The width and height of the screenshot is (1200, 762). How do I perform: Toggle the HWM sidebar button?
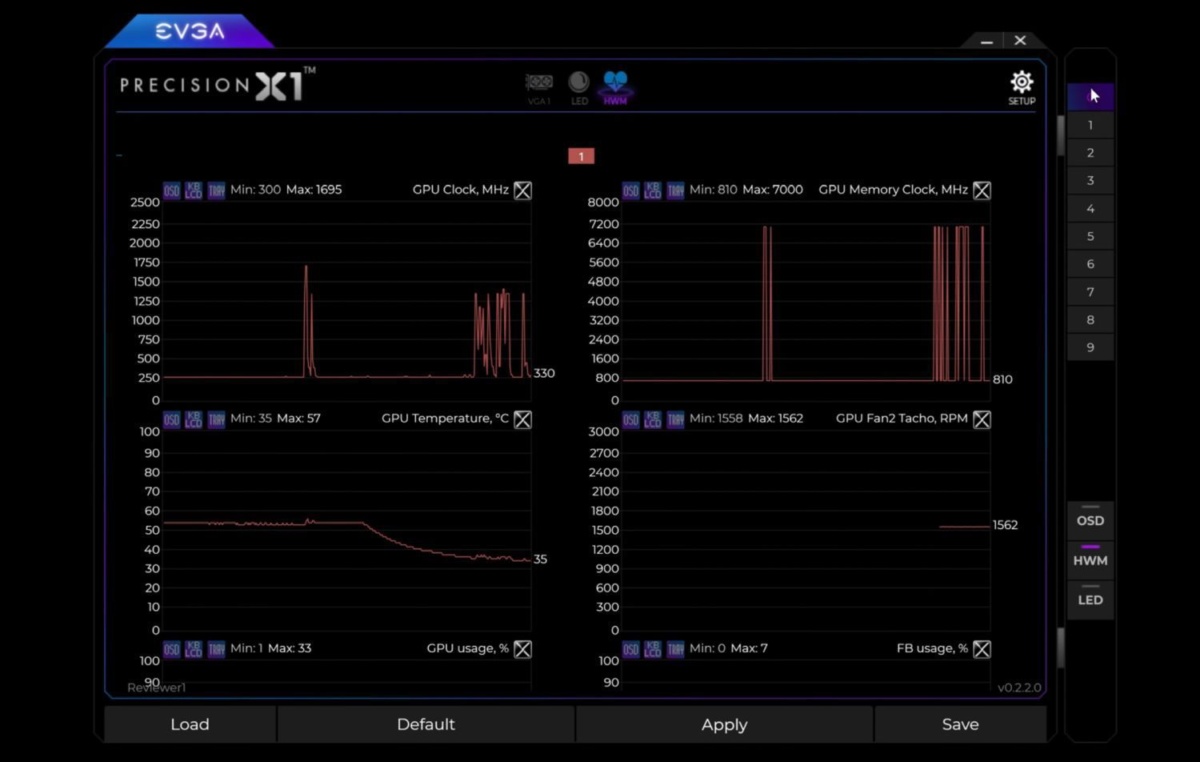pyautogui.click(x=1090, y=560)
